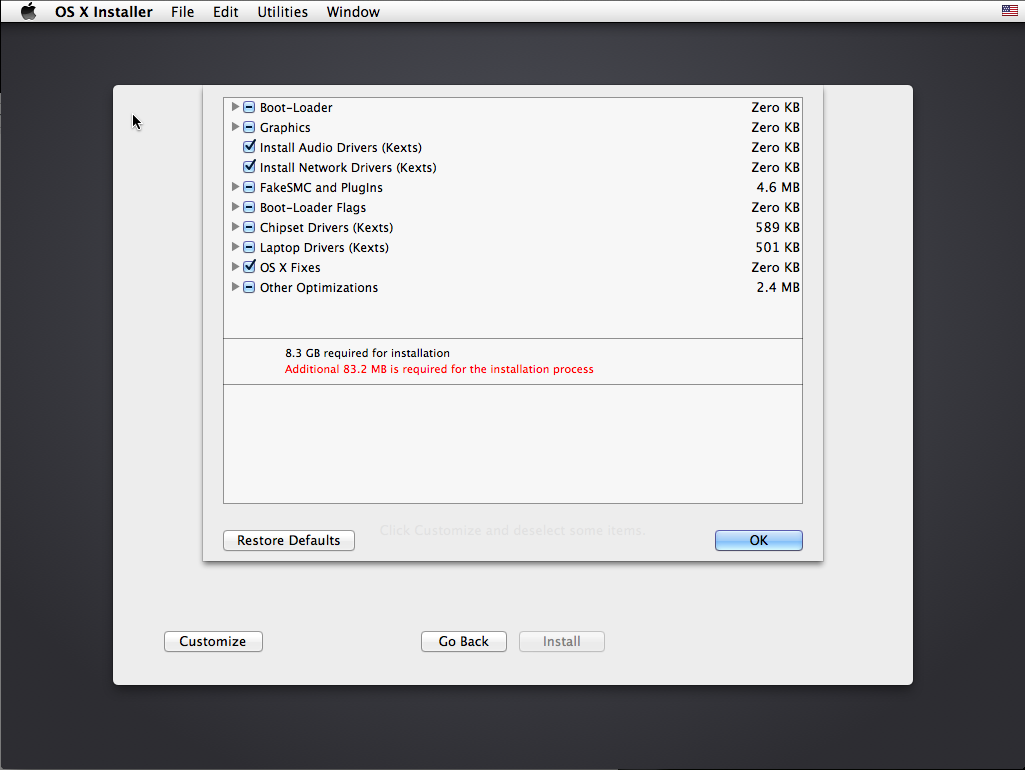1025x770 pixels.
Task: Select the Other Optimizations label
Action: pyautogui.click(x=319, y=288)
